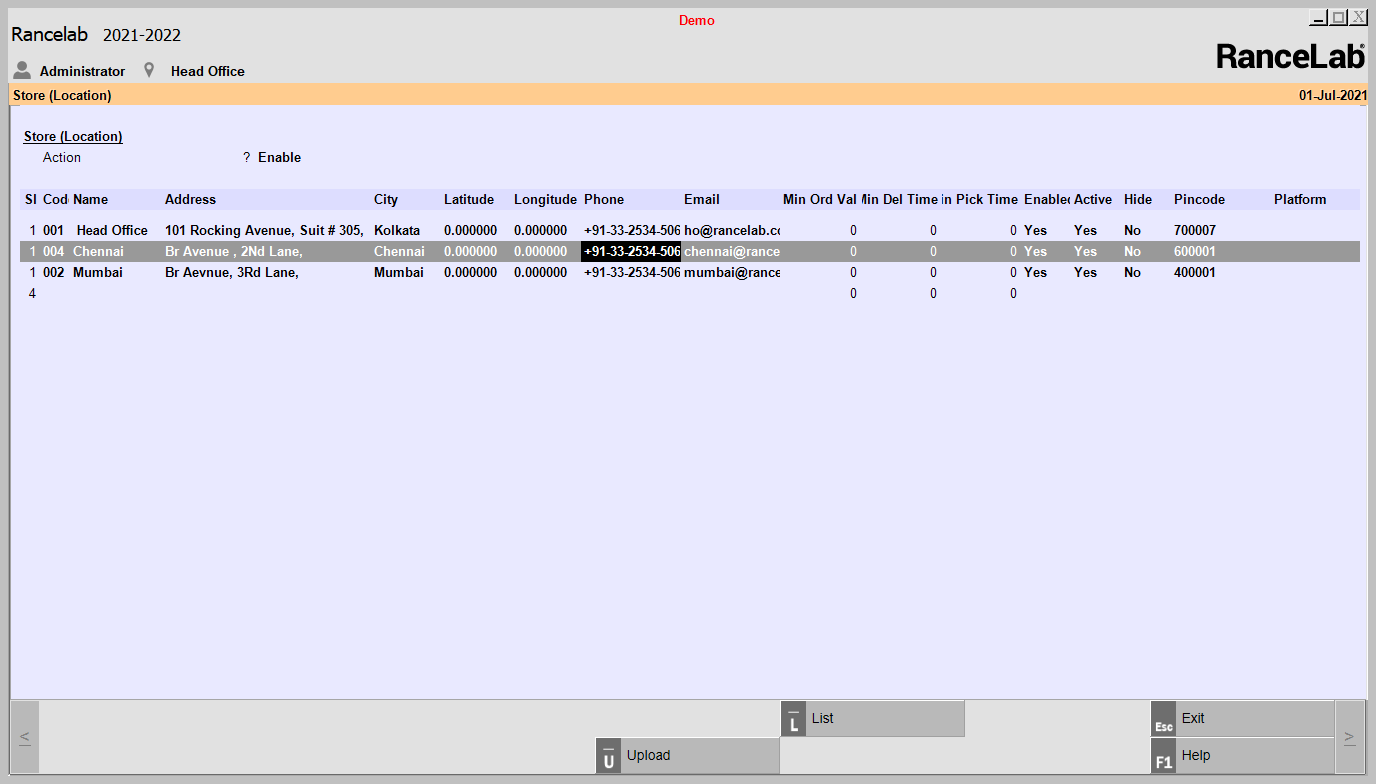
Task: Click the Pincode column header
Action: [x=1199, y=200]
